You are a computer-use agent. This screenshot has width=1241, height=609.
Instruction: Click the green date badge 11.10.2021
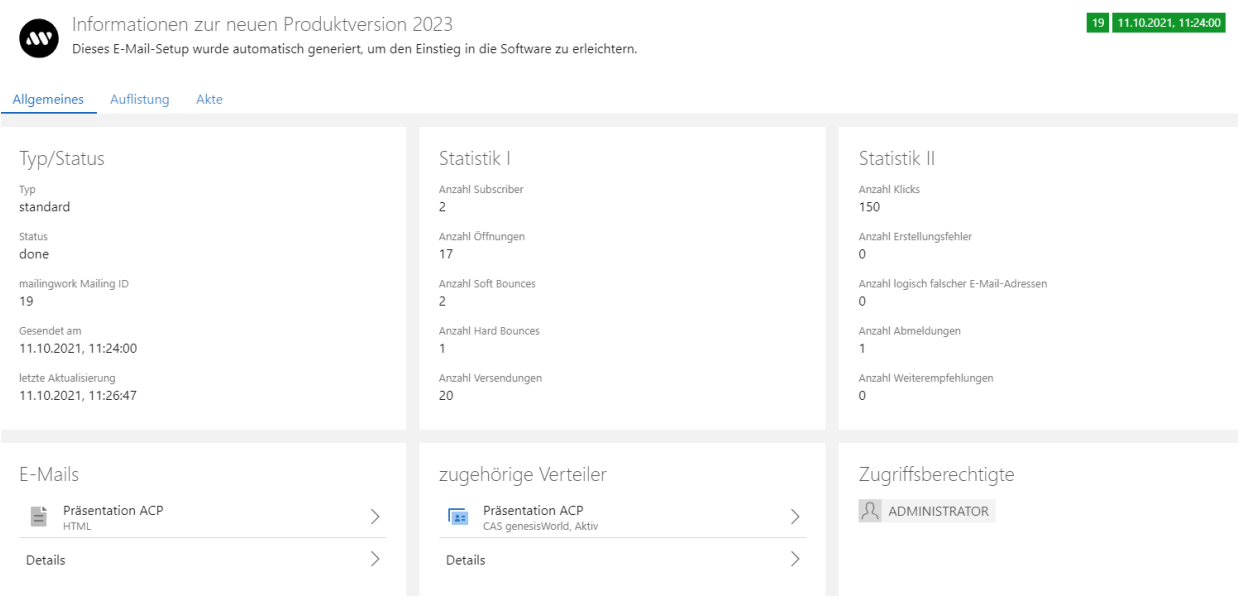1169,23
